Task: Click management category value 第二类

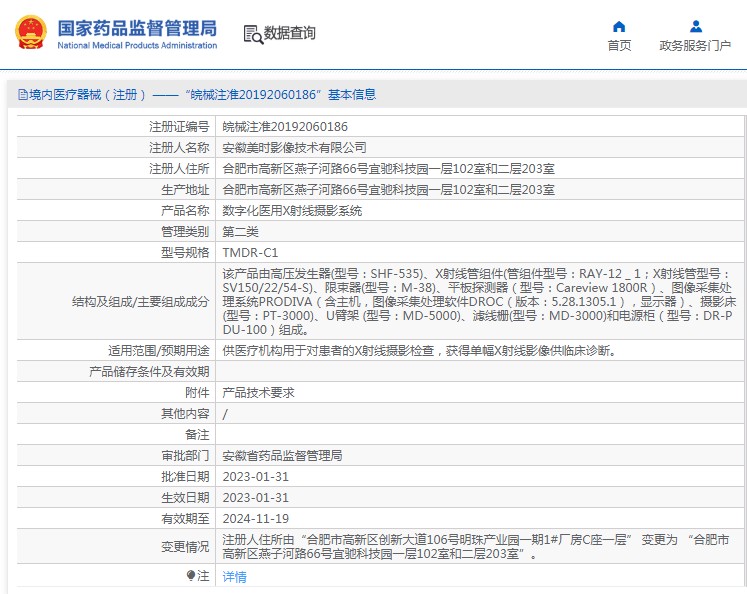Action: pos(241,232)
